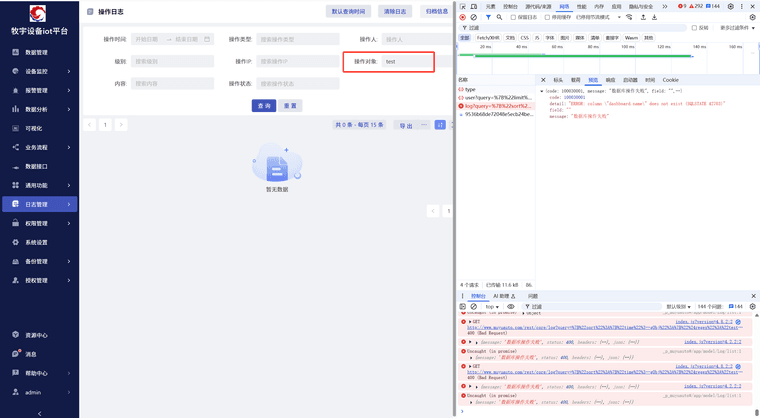Screen dimensions: 760x418
Task: Click export HAR download icon
Action: [654, 17]
